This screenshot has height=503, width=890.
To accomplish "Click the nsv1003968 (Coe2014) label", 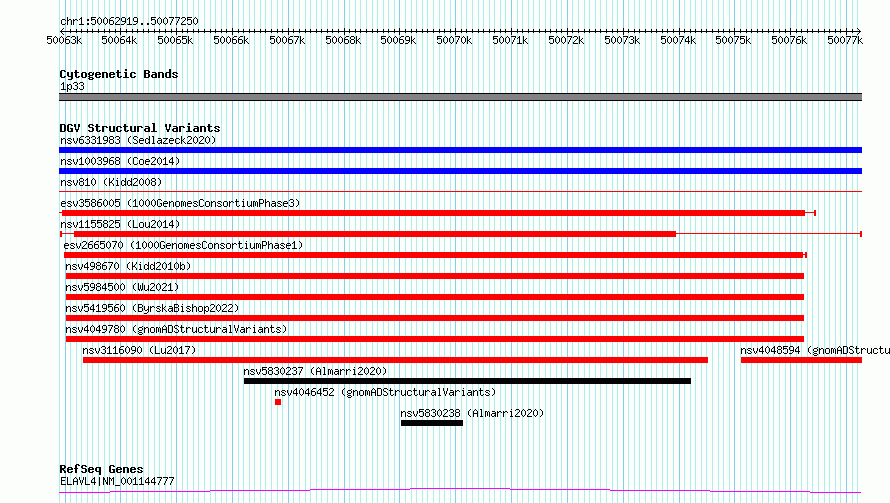I will click(x=120, y=161).
